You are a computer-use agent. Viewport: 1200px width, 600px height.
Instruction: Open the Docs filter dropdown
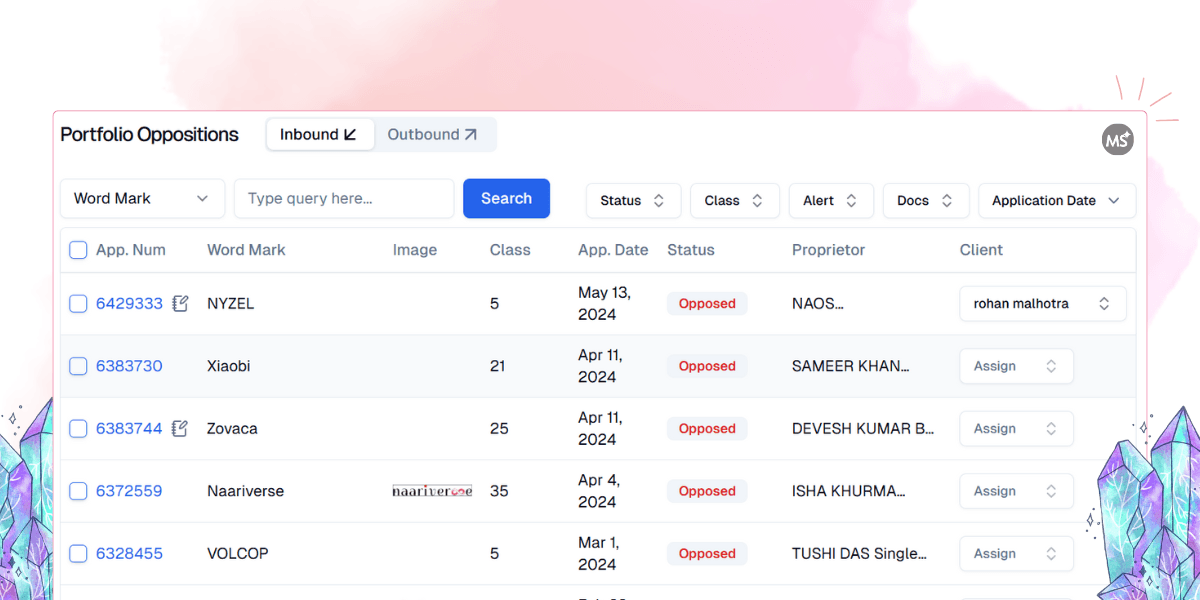click(925, 201)
